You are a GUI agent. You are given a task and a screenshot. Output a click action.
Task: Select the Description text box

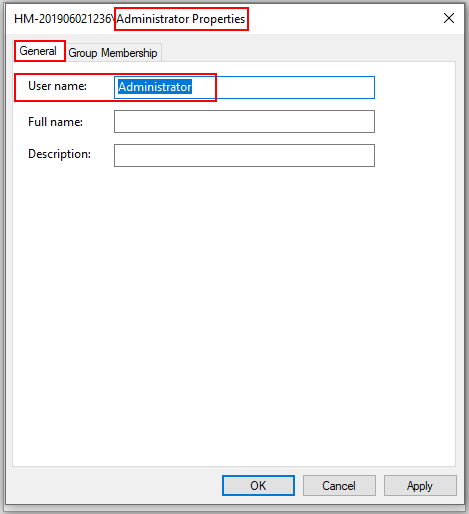244,155
